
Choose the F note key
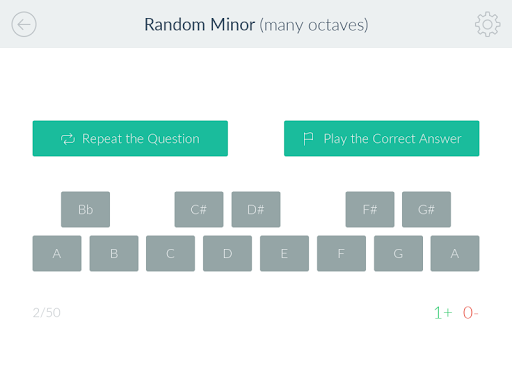tap(341, 253)
